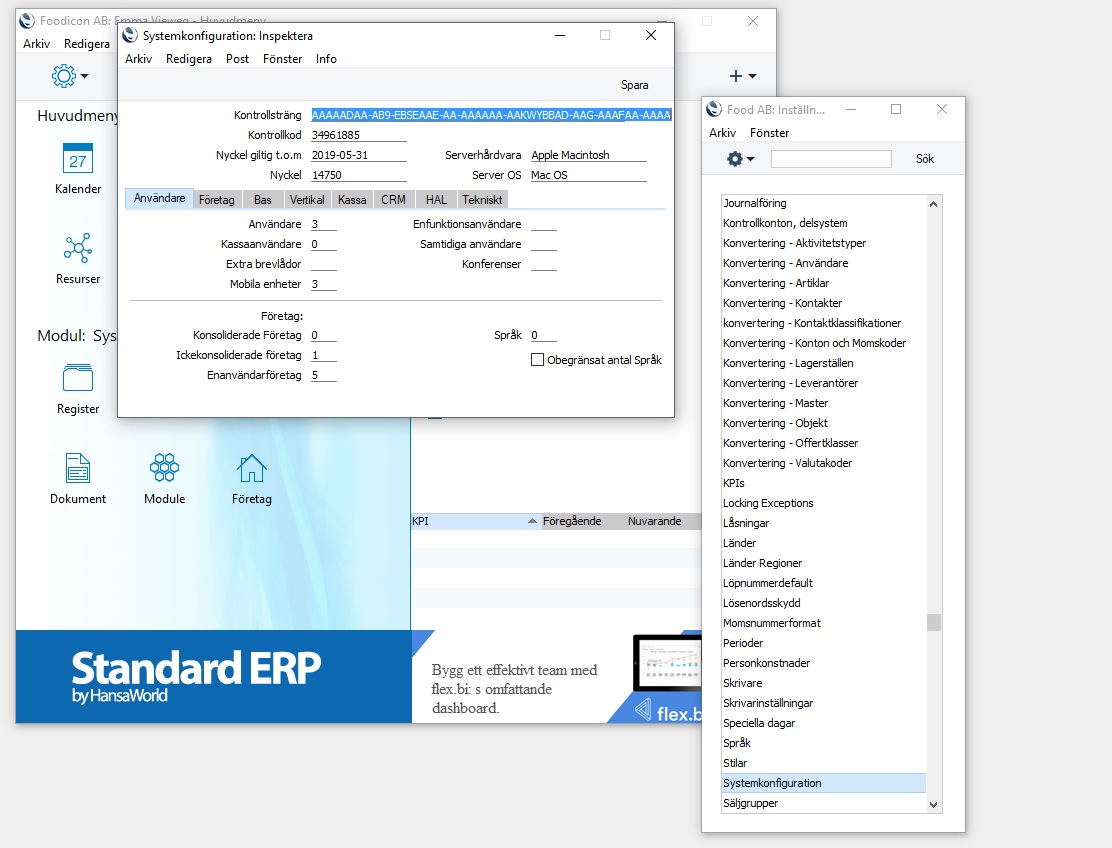Image resolution: width=1112 pixels, height=848 pixels.
Task: Click the scroll down arrow in settings list
Action: tap(933, 805)
